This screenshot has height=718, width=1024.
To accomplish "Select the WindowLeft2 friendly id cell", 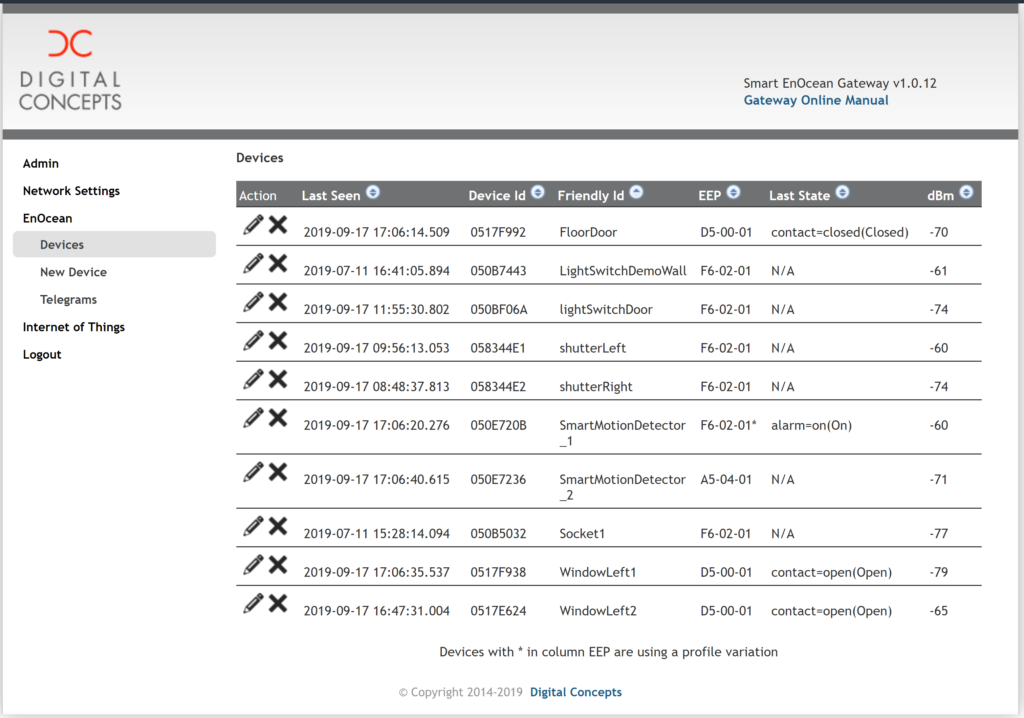I will point(598,611).
